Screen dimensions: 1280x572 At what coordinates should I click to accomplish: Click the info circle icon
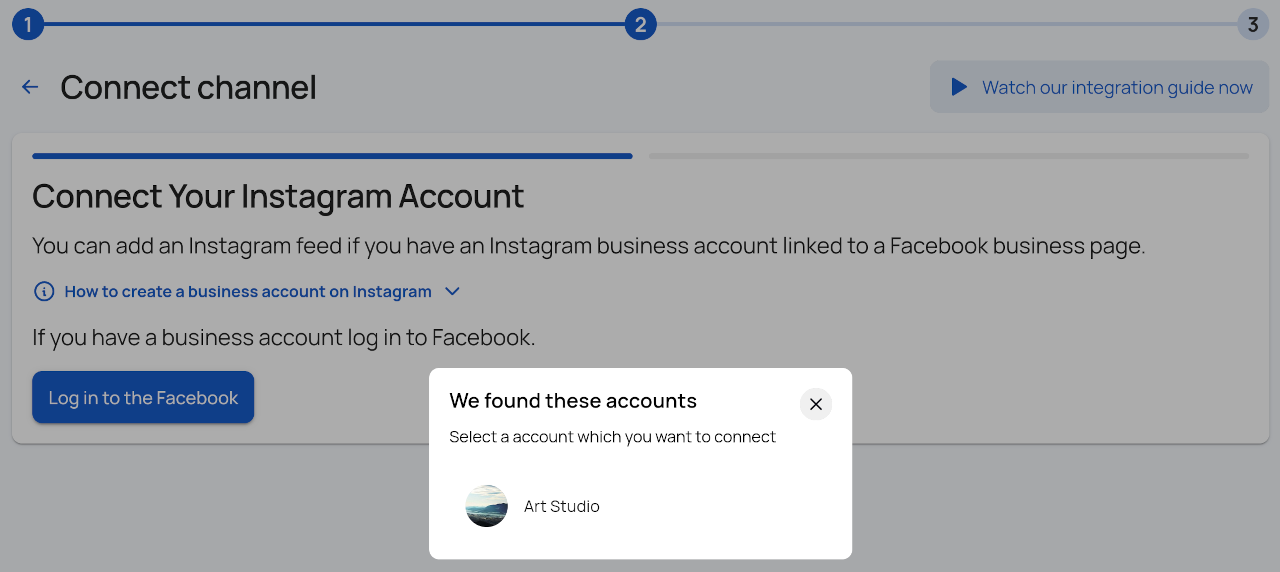[44, 292]
